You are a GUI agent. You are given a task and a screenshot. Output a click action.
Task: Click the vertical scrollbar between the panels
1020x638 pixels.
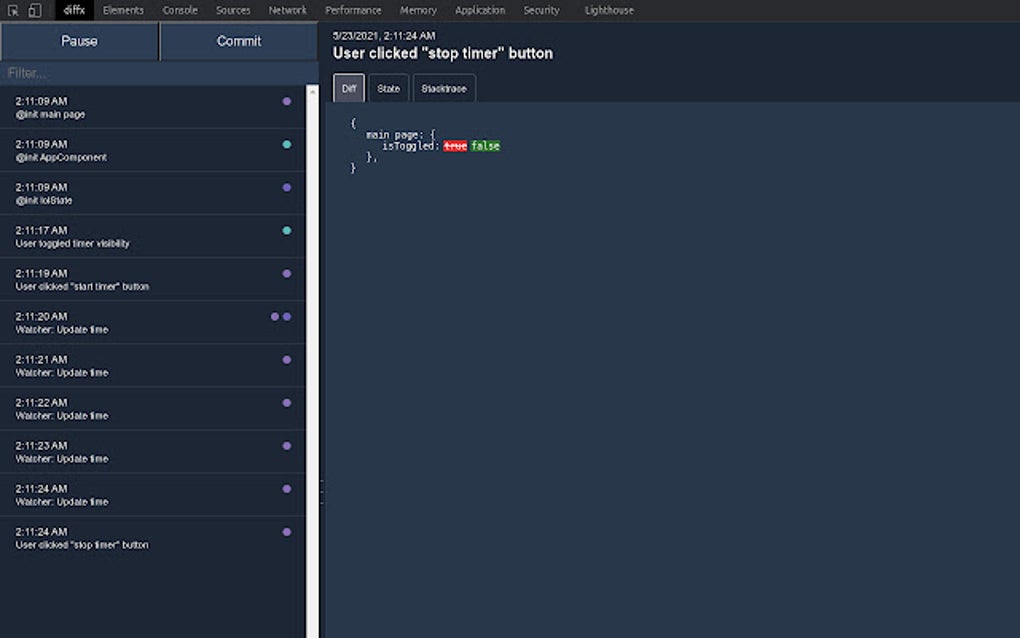[311, 300]
